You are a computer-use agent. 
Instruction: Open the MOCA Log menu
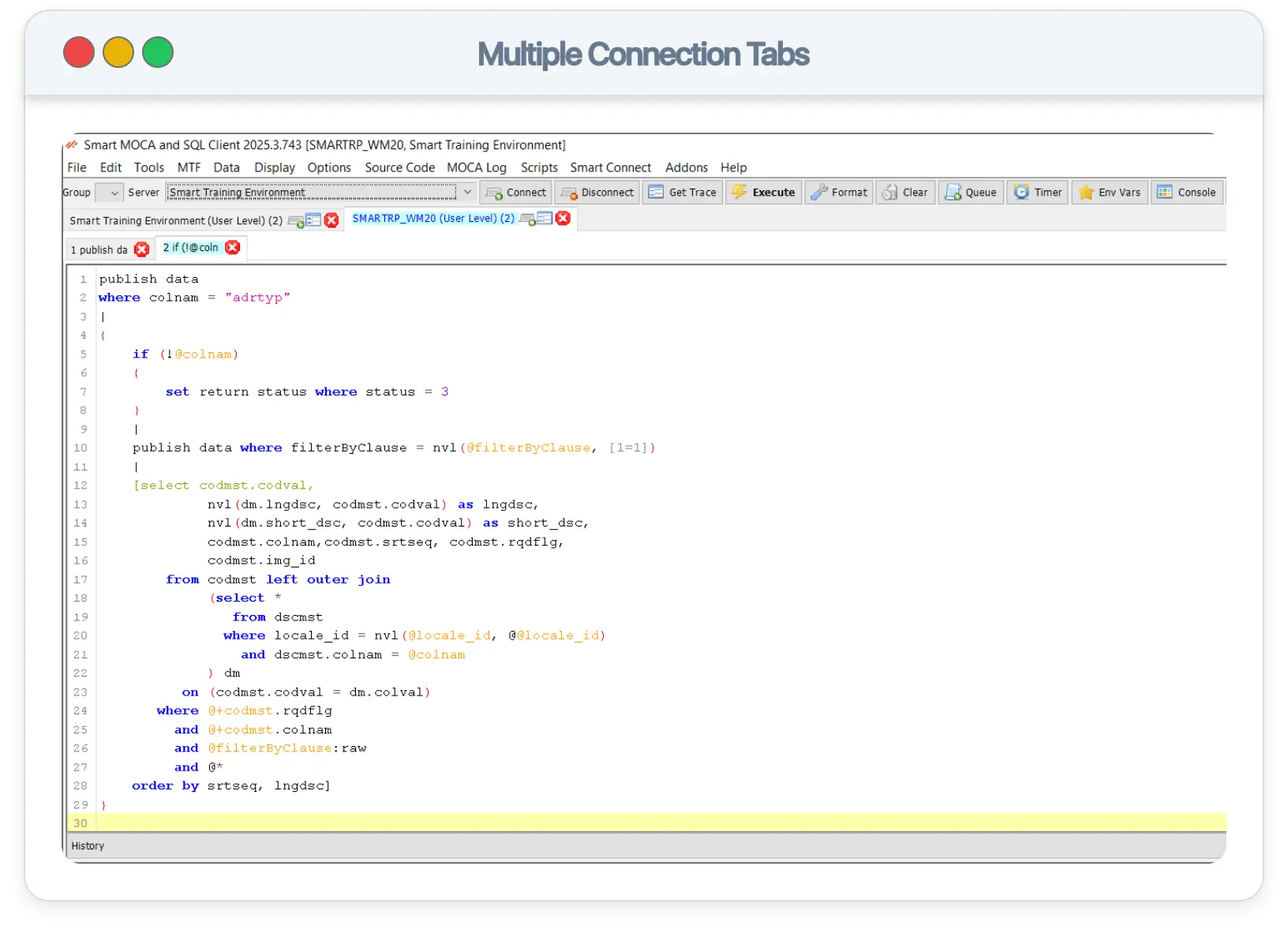477,167
